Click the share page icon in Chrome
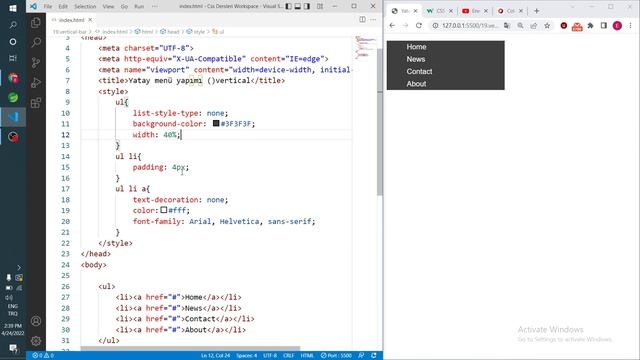The width and height of the screenshot is (640, 360). click(x=533, y=25)
